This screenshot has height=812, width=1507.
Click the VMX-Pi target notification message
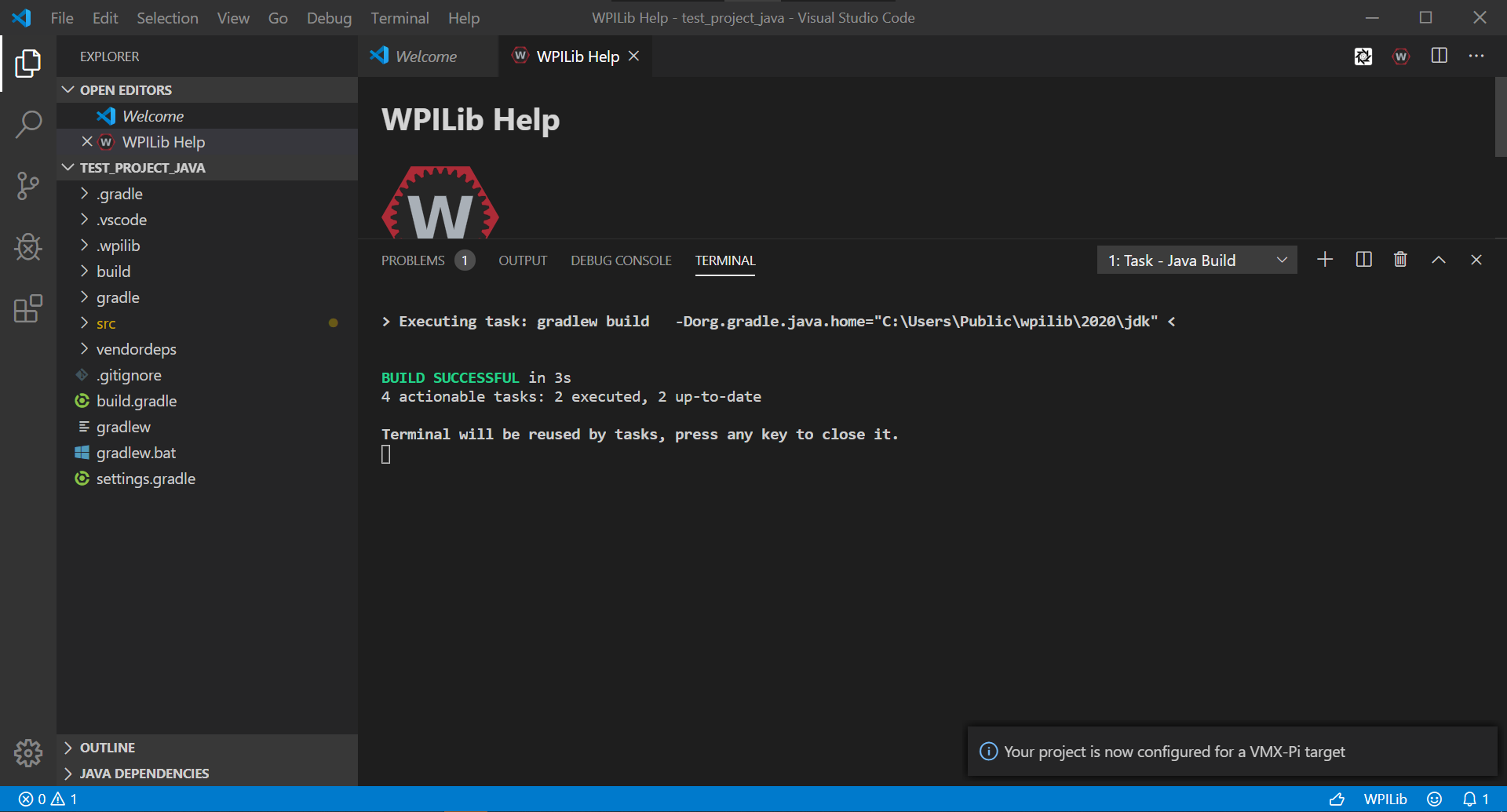[1174, 752]
